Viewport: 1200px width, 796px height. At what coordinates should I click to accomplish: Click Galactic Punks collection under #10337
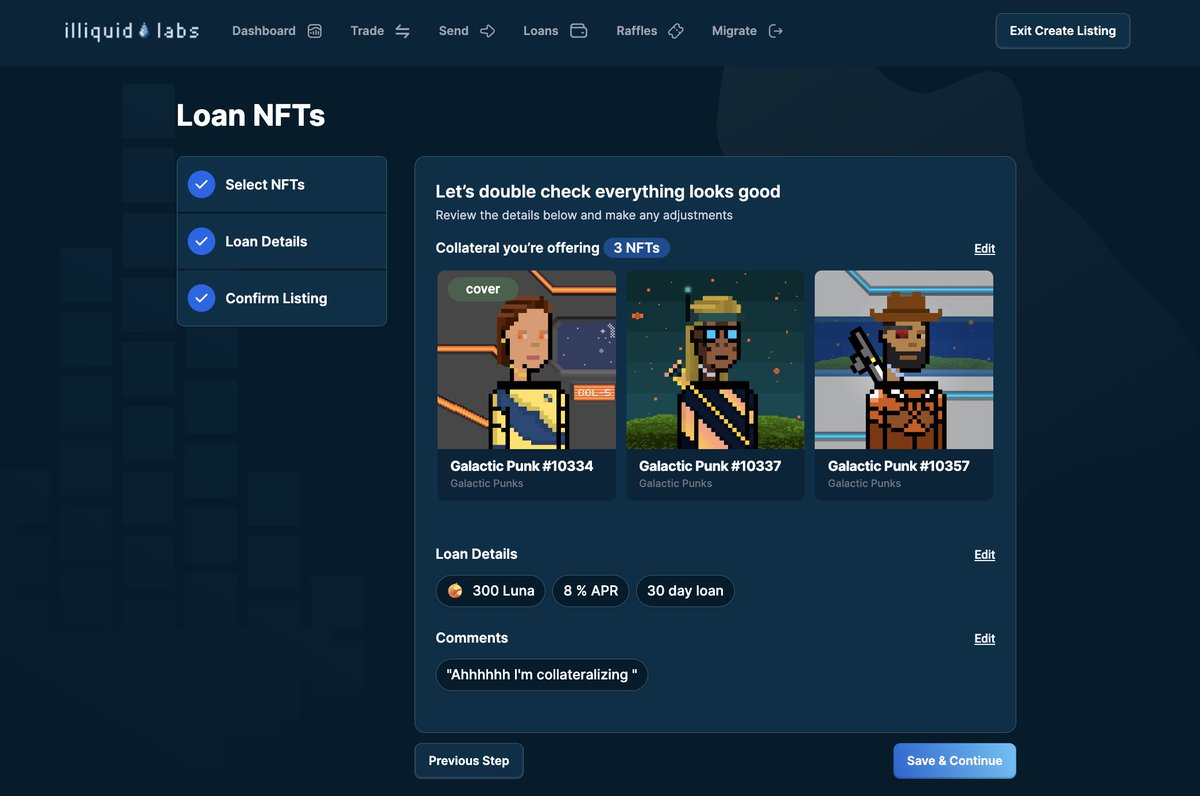tap(676, 484)
